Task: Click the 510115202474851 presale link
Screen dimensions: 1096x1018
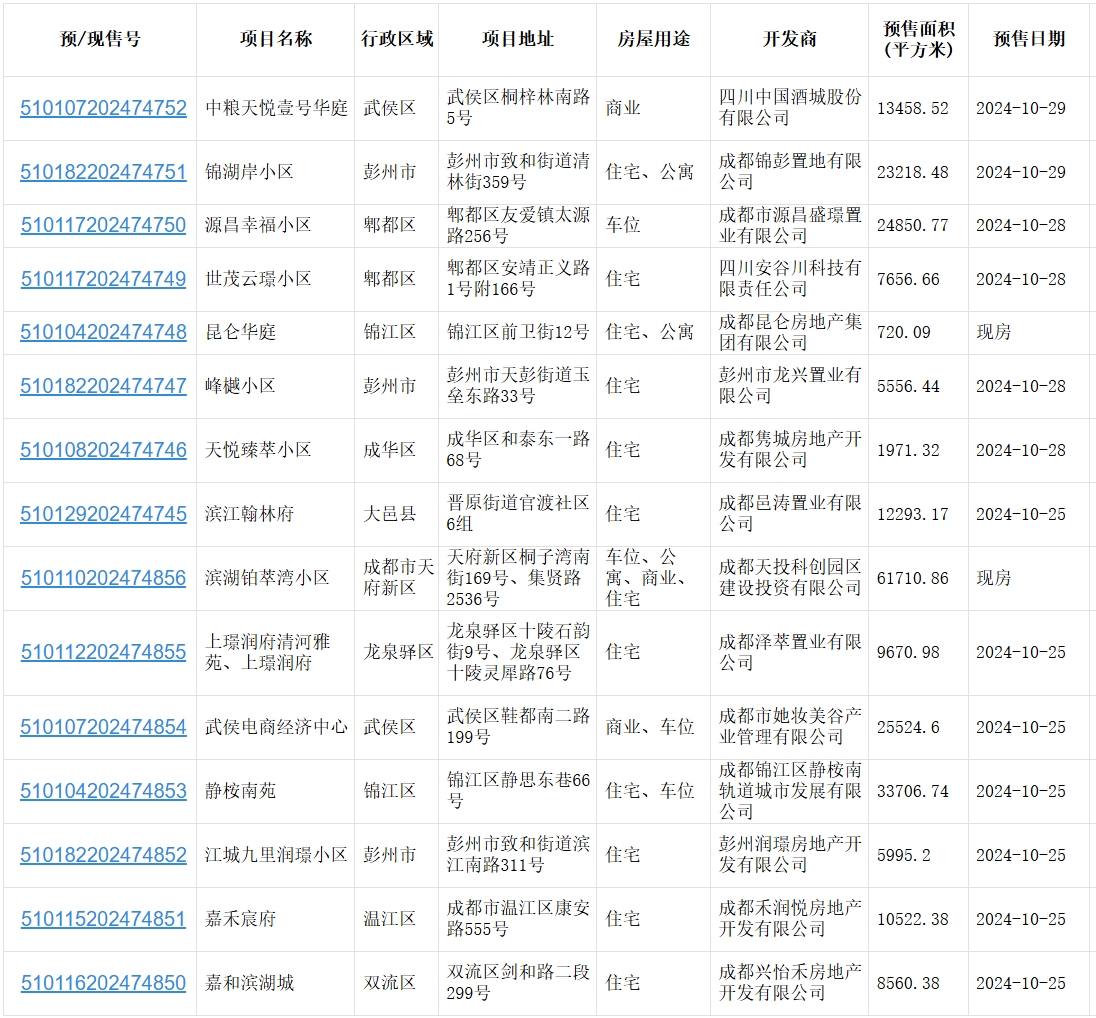Action: pos(103,919)
